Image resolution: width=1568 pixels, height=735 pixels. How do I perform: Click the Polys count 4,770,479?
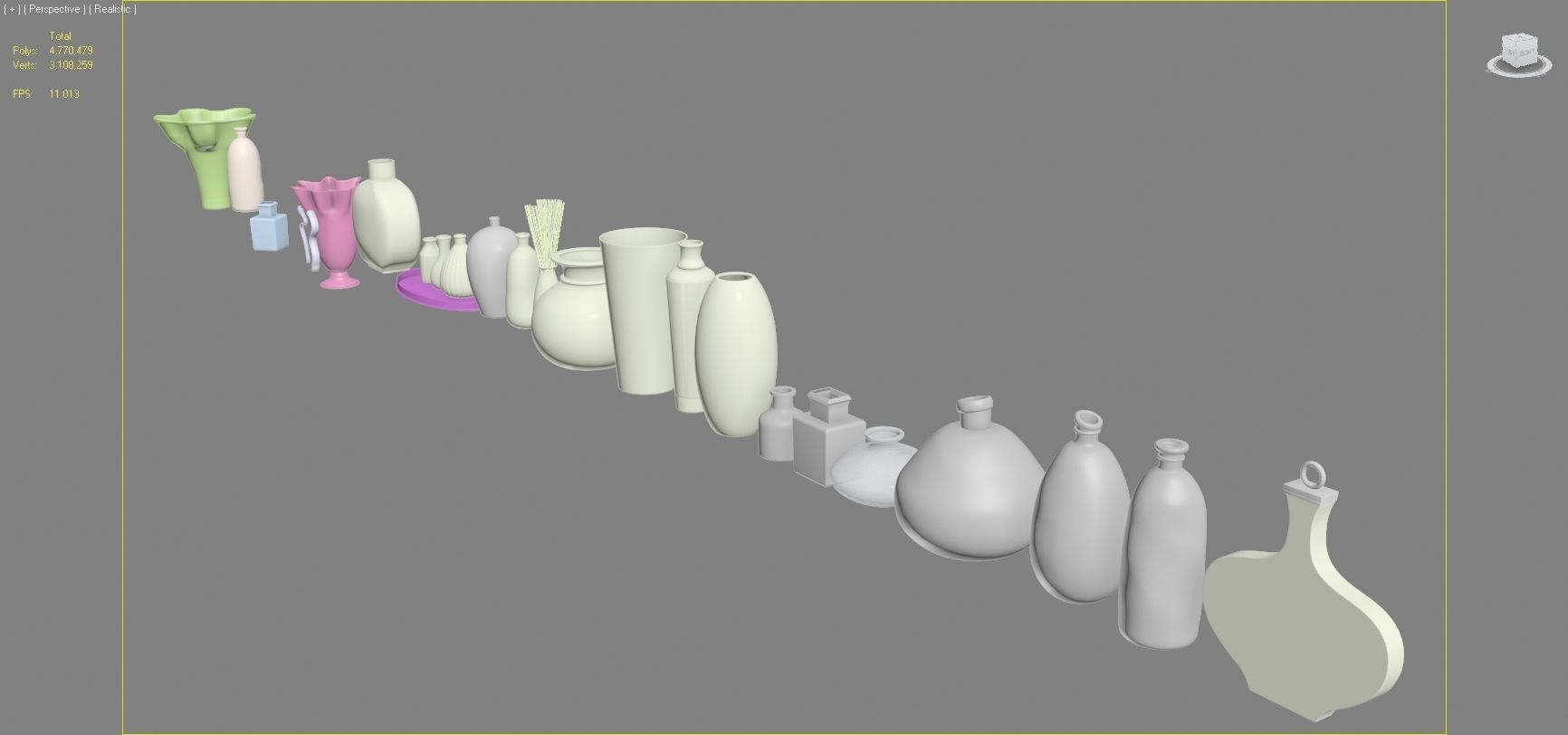coord(71,51)
